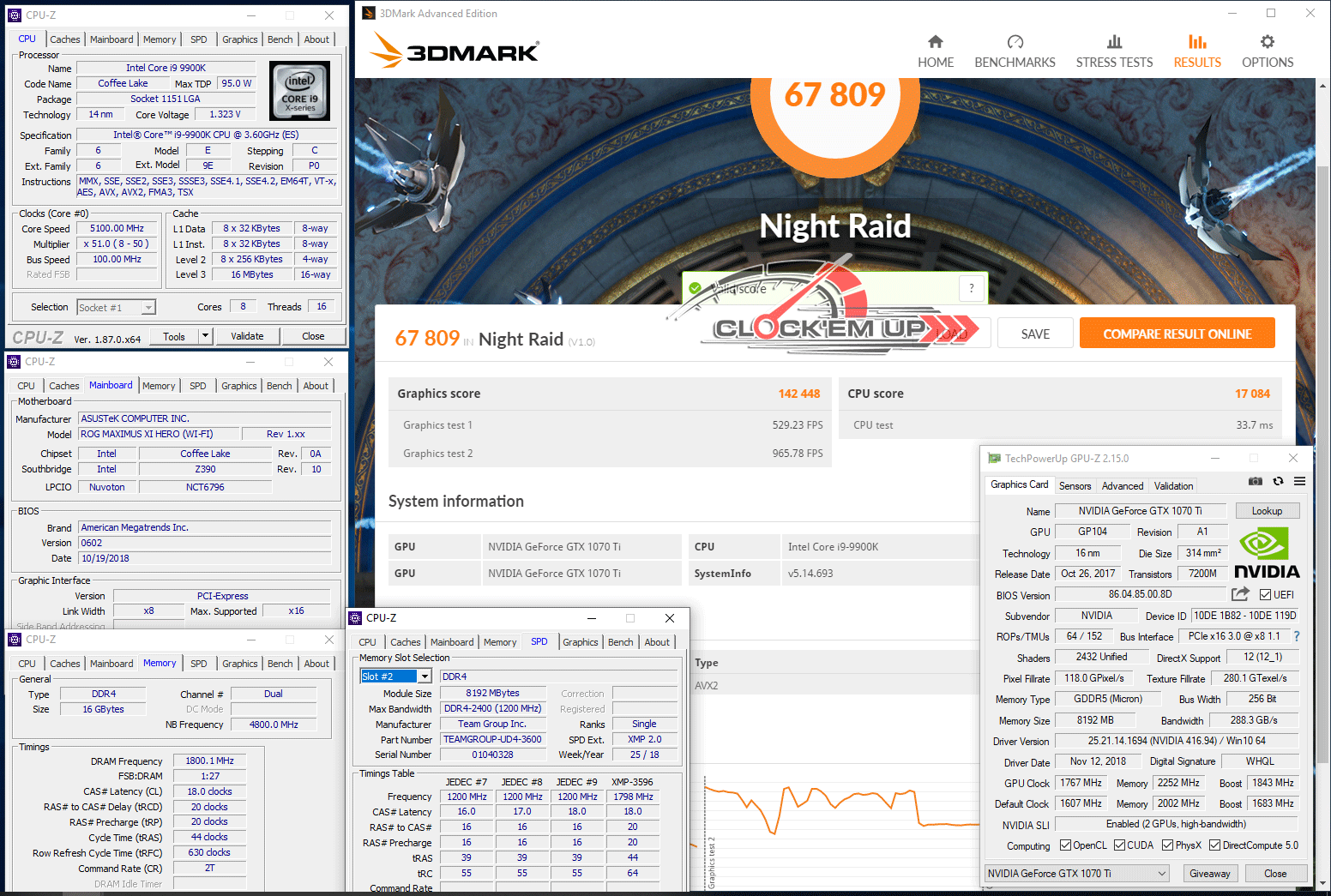Click Compare Result Online button
Image resolution: width=1331 pixels, height=896 pixels.
(x=1177, y=334)
